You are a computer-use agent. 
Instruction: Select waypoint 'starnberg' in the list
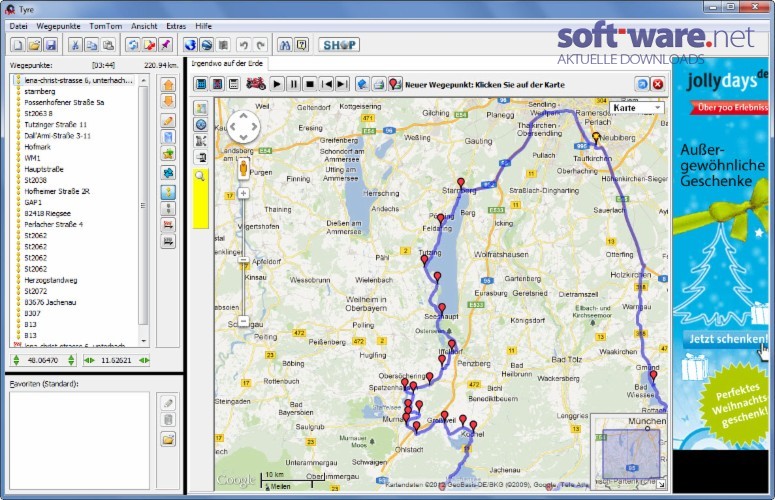(x=40, y=91)
